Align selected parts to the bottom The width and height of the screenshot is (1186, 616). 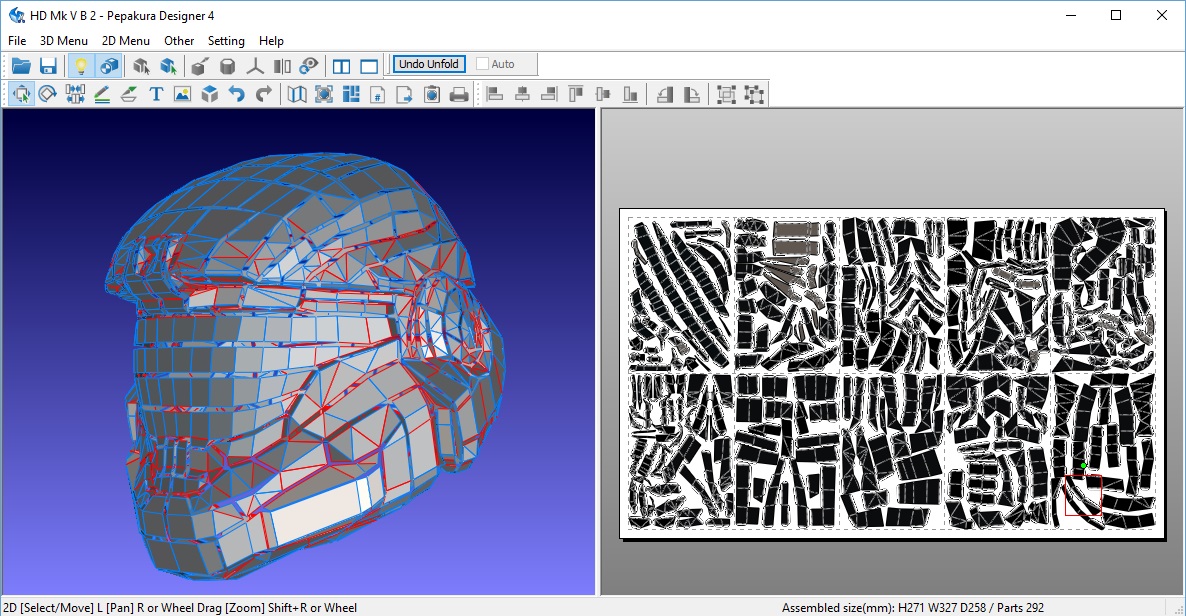(630, 94)
